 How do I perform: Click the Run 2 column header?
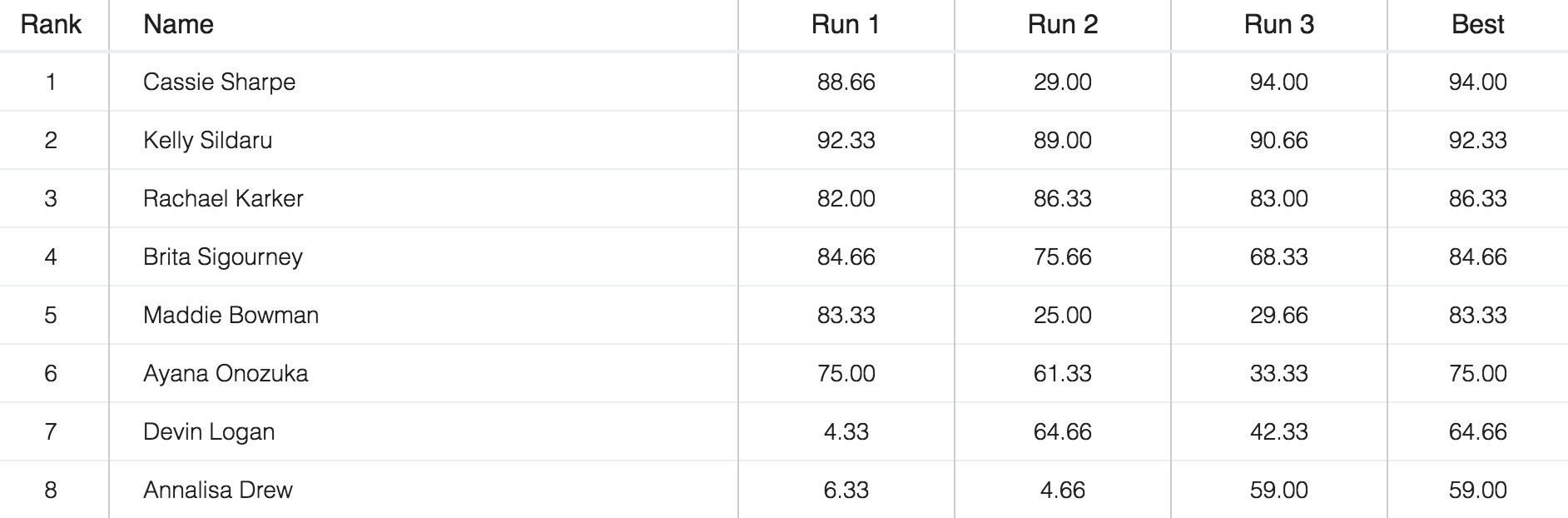tap(1062, 25)
